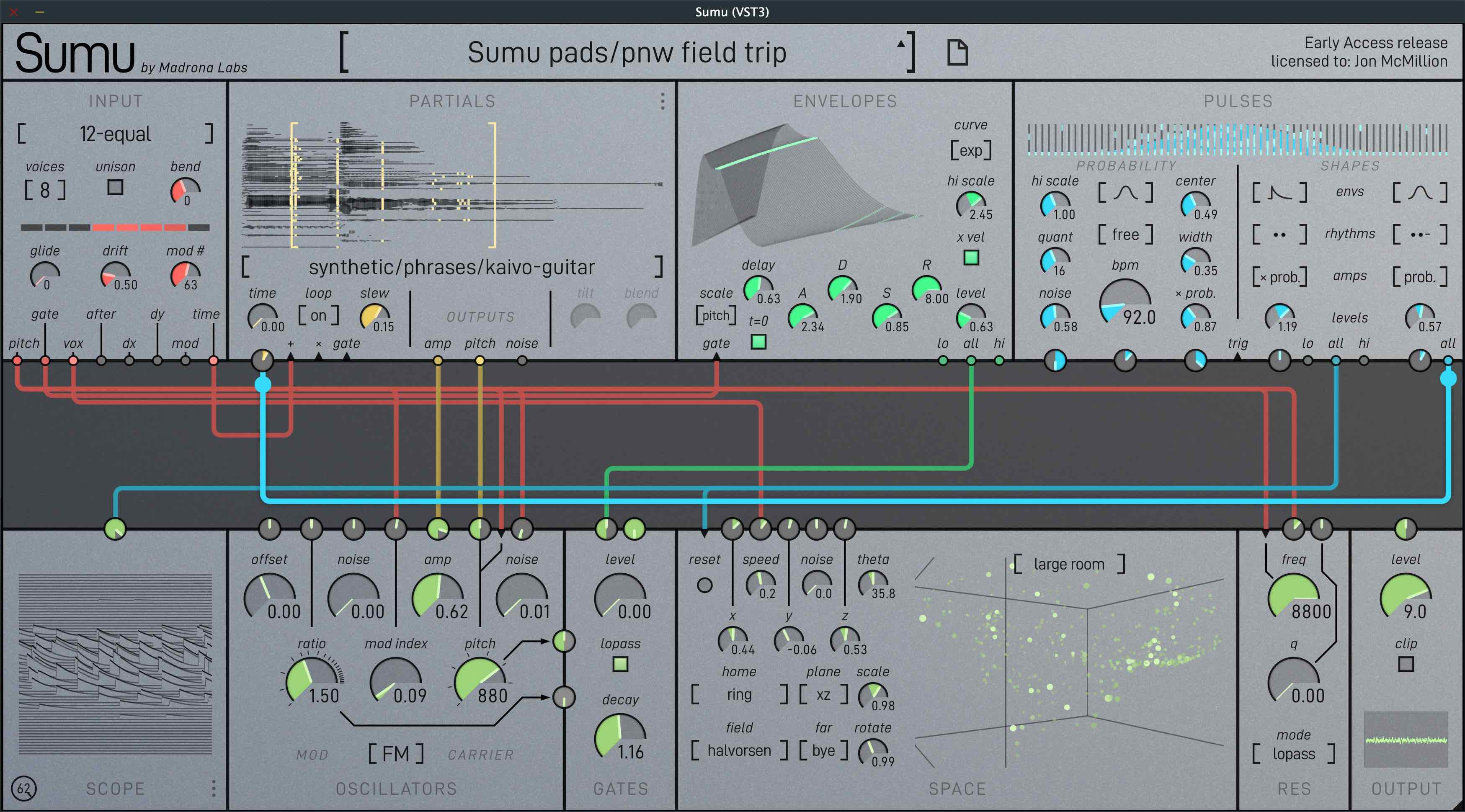Click the pulses probability bar strip
Image resolution: width=1465 pixels, height=812 pixels.
[1238, 139]
